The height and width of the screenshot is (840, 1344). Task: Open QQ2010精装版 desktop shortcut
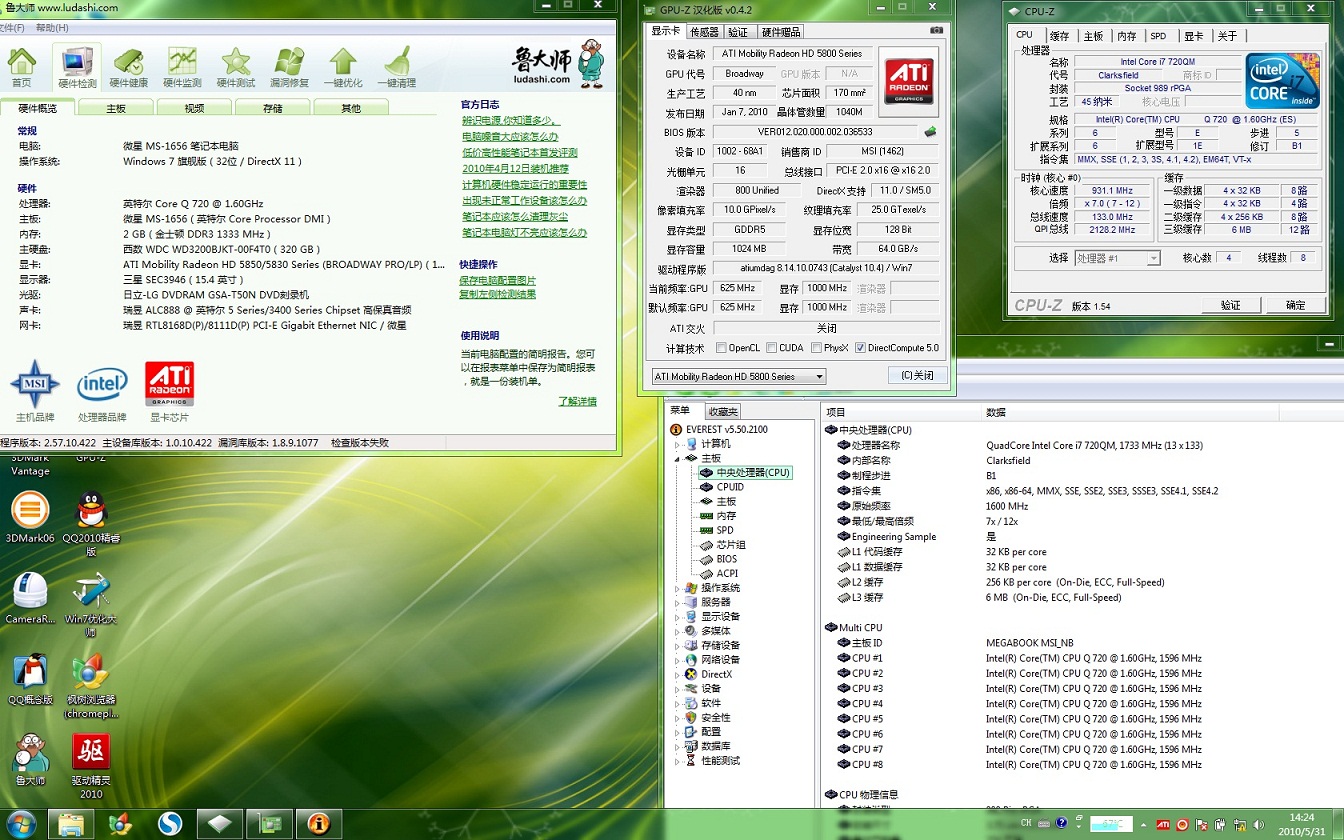pyautogui.click(x=91, y=524)
